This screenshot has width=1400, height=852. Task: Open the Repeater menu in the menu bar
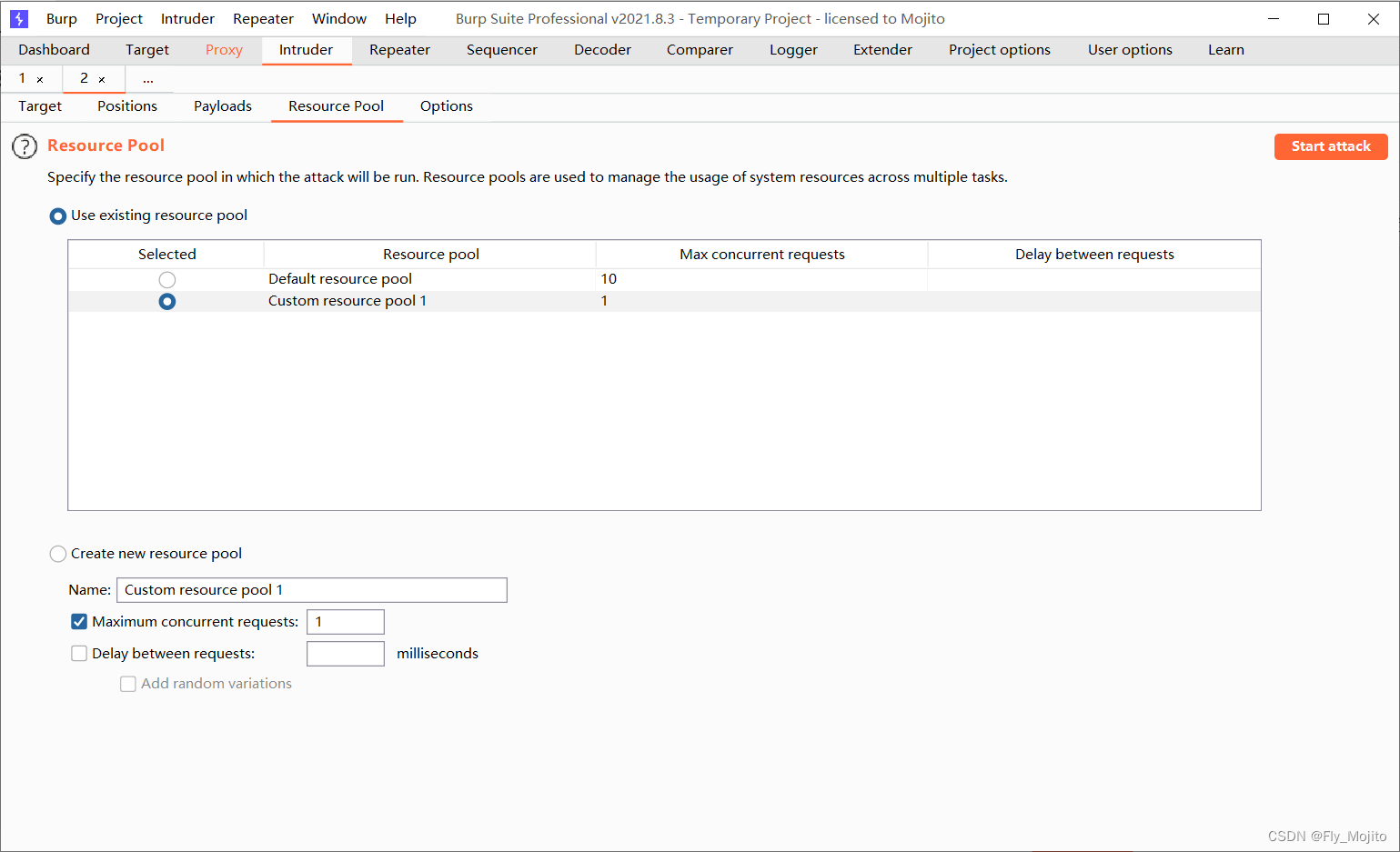click(263, 19)
